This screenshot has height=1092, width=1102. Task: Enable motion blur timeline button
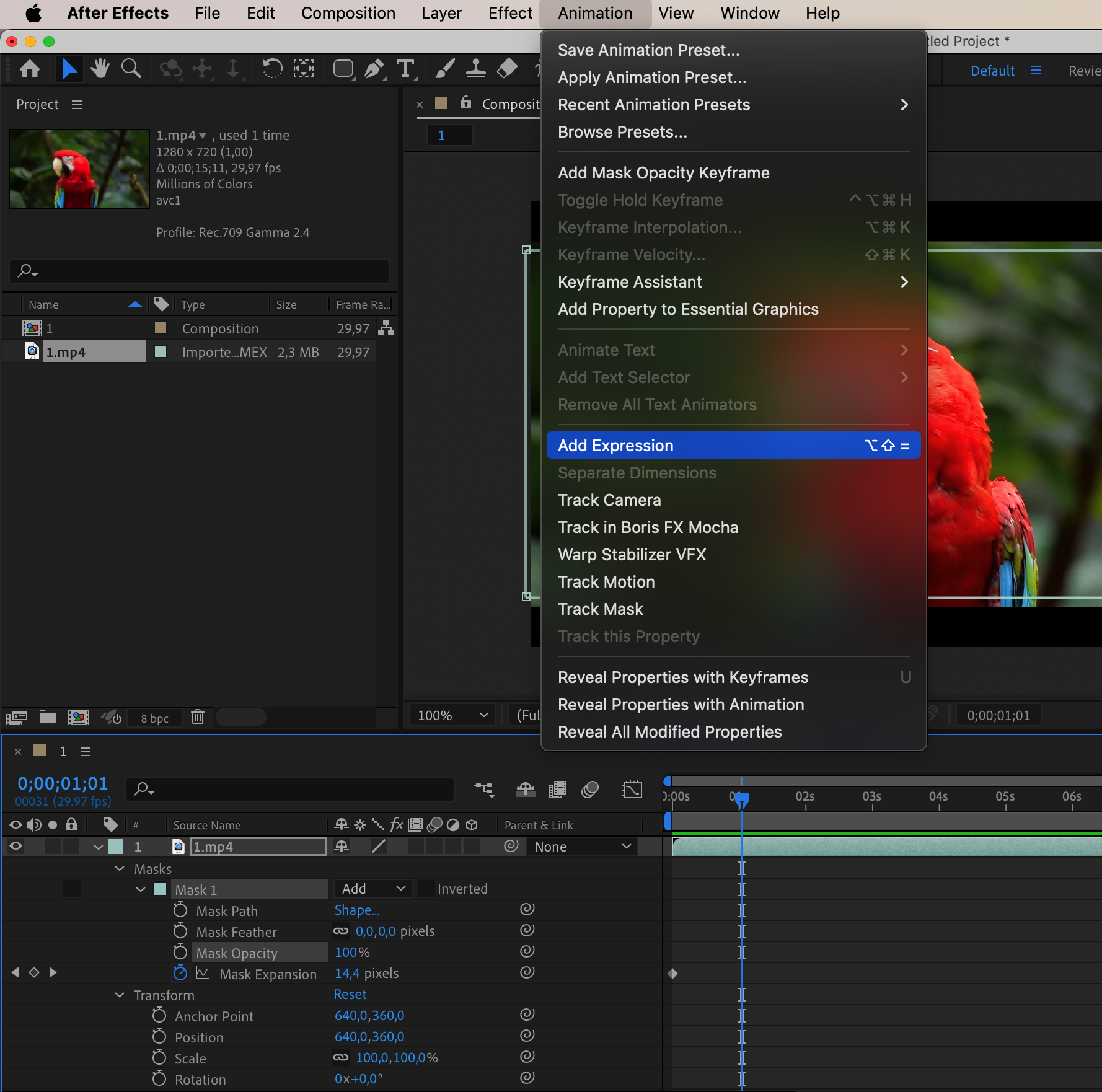click(x=590, y=789)
